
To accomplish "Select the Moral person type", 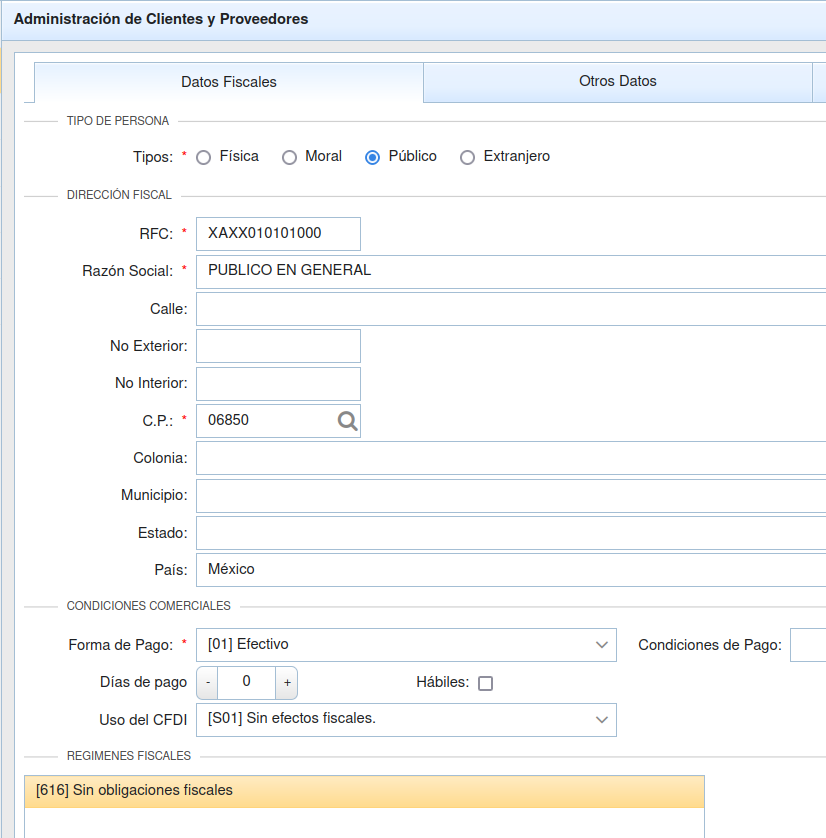I will coord(289,158).
